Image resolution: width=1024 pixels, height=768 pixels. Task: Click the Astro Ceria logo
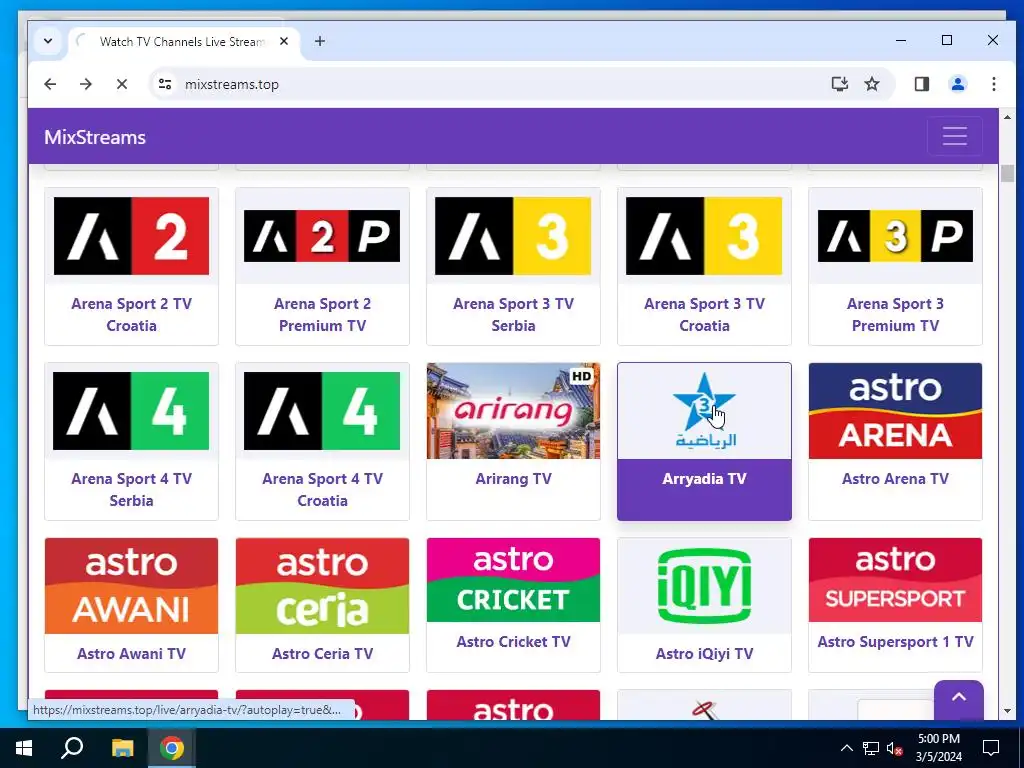point(322,586)
